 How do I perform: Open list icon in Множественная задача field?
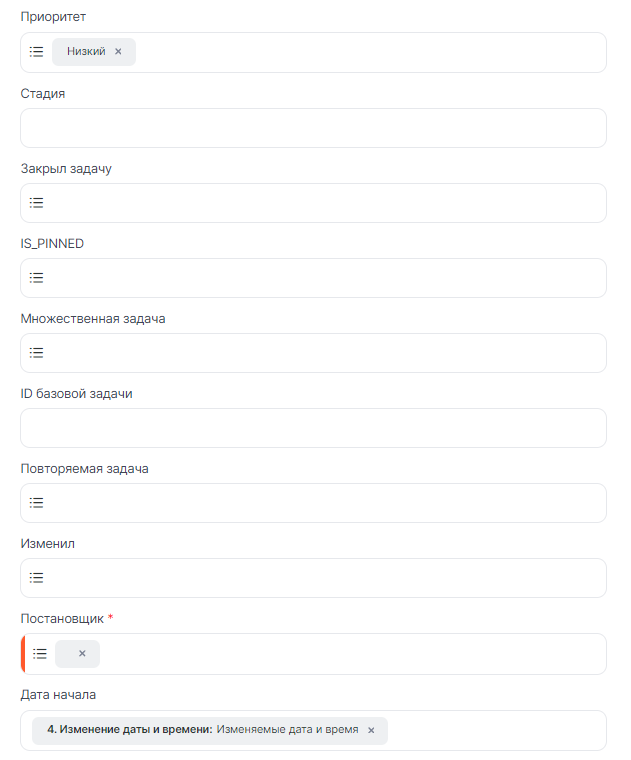pos(36,353)
